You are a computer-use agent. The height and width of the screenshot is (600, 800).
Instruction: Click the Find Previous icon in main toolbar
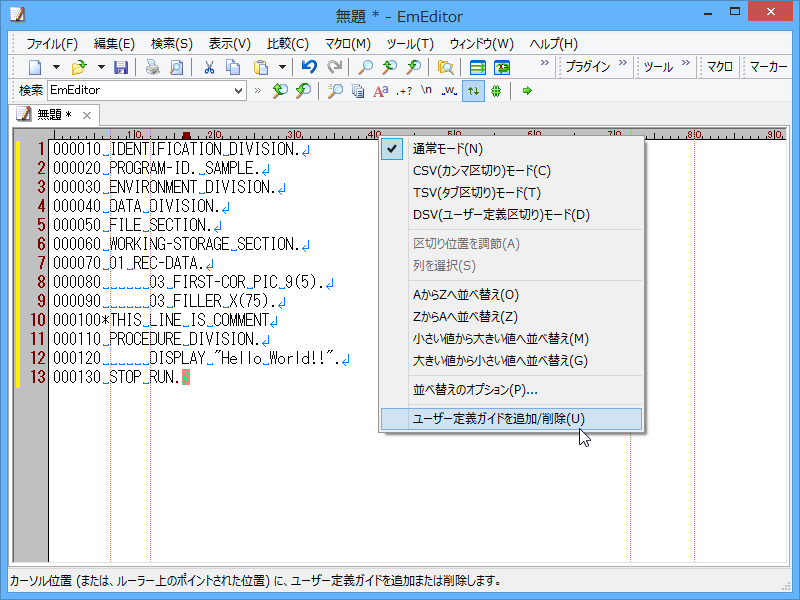pyautogui.click(x=389, y=67)
